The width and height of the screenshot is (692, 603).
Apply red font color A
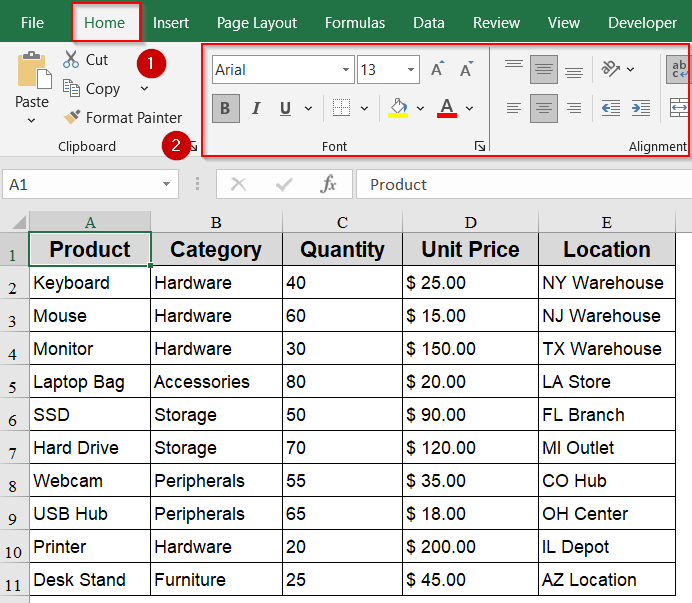[447, 108]
